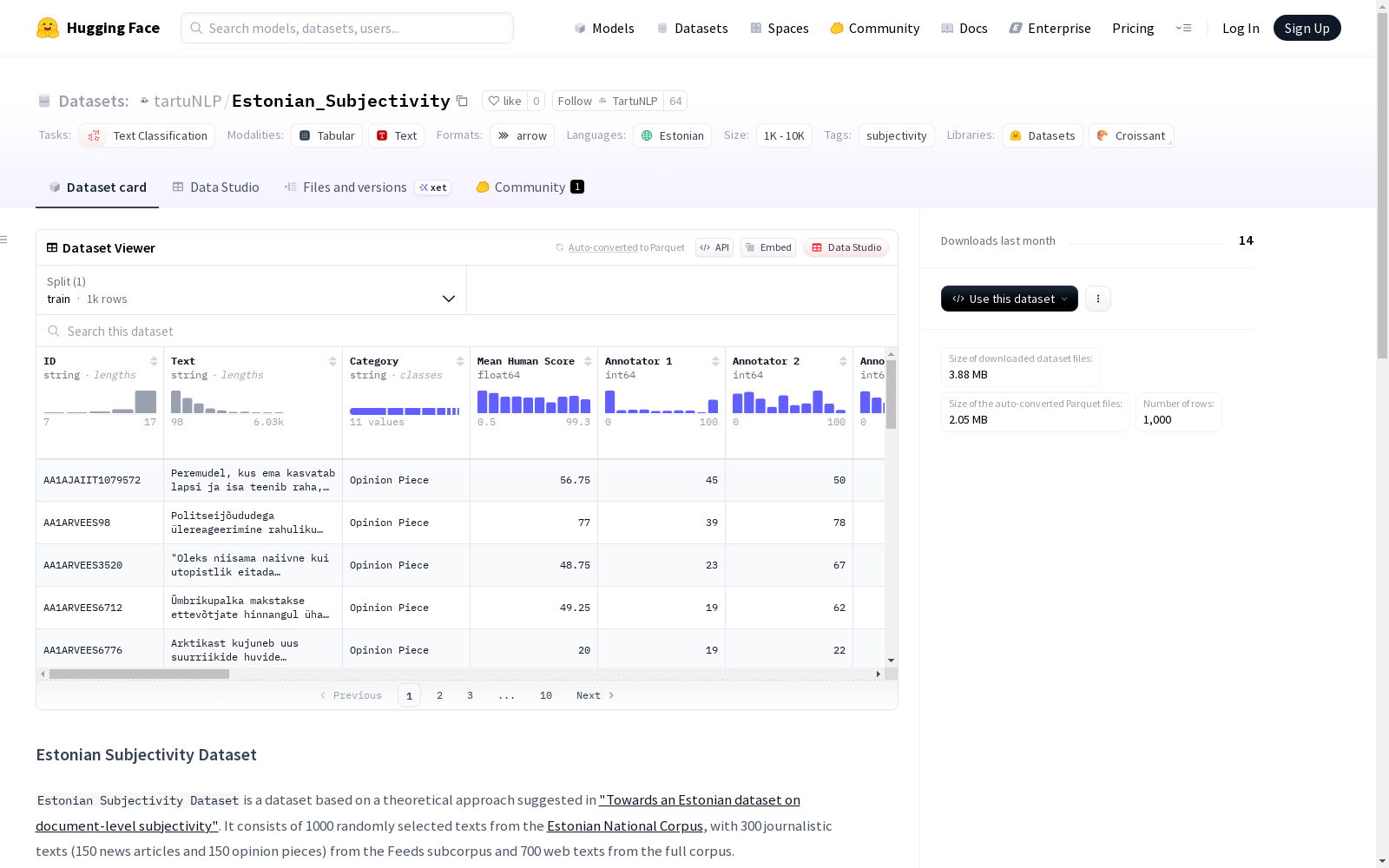Focus the Search this dataset field
Image resolution: width=1389 pixels, height=868 pixels.
pyautogui.click(x=467, y=332)
